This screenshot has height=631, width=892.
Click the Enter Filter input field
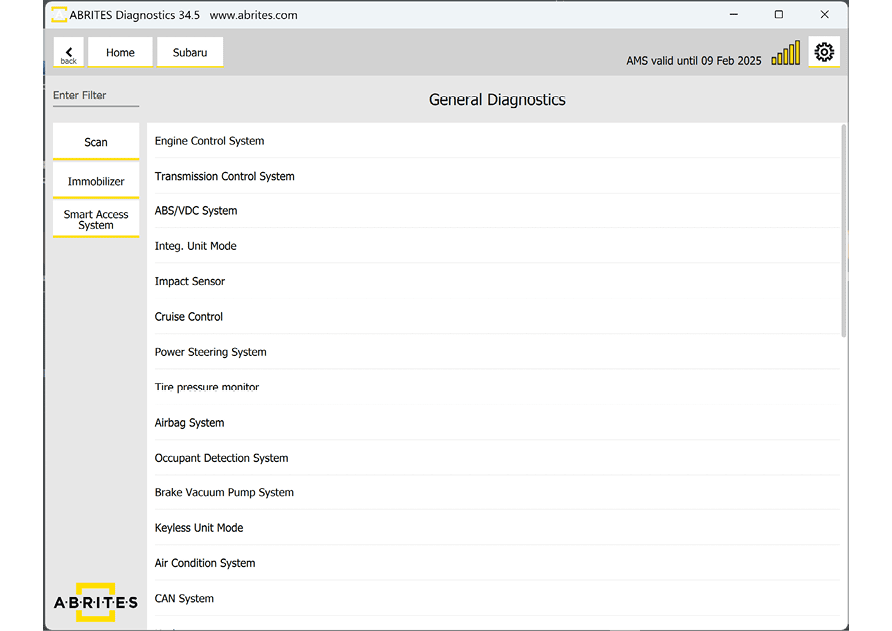pos(96,96)
